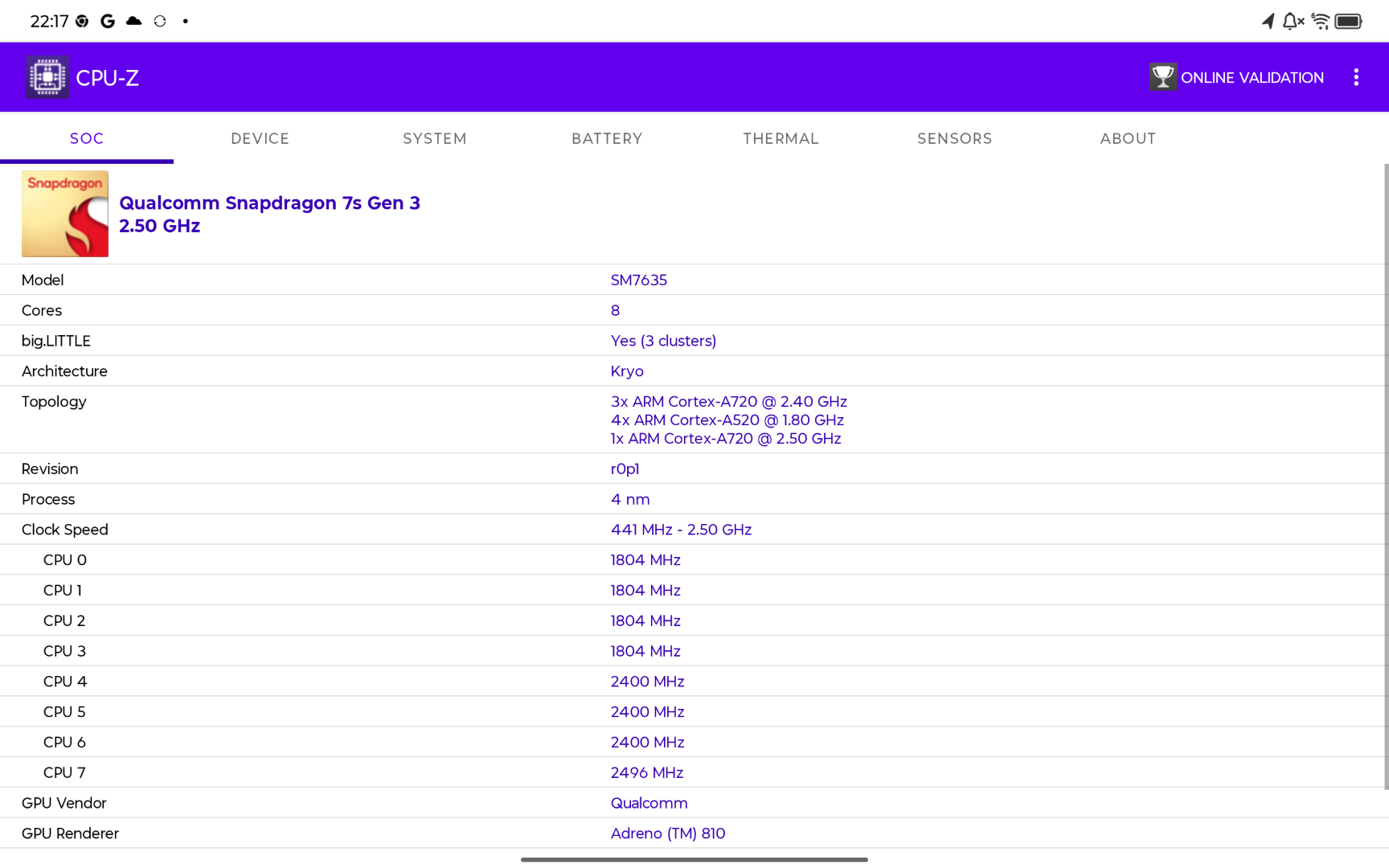1389x868 pixels.
Task: Tap the CPU 2 row label
Action: click(x=64, y=621)
